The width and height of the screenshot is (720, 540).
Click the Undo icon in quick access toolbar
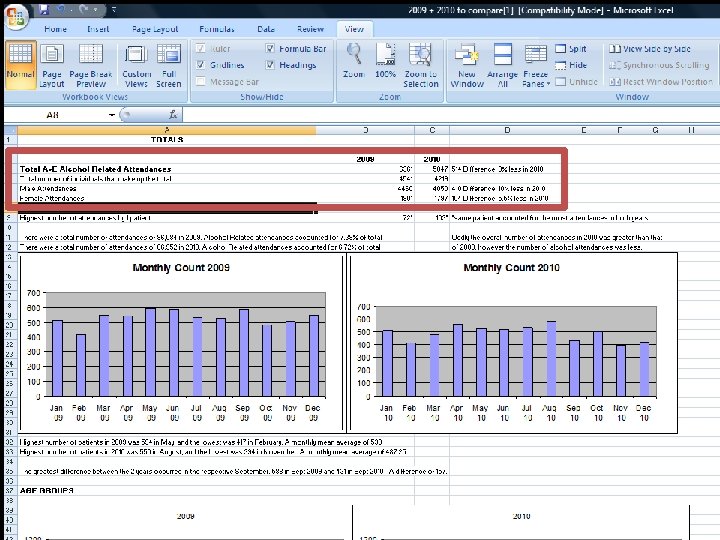62,9
